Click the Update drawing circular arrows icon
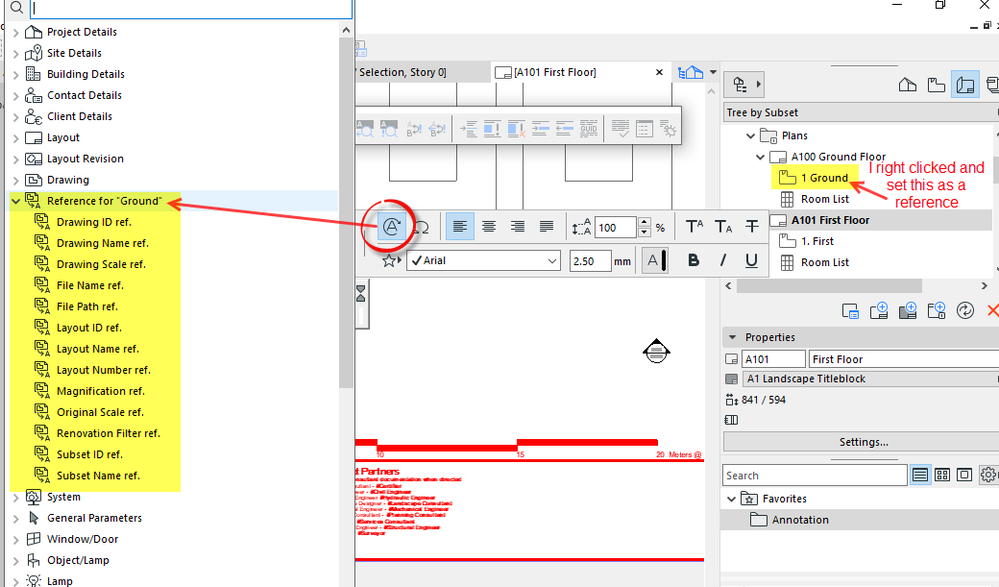The image size is (999, 587). [x=965, y=311]
